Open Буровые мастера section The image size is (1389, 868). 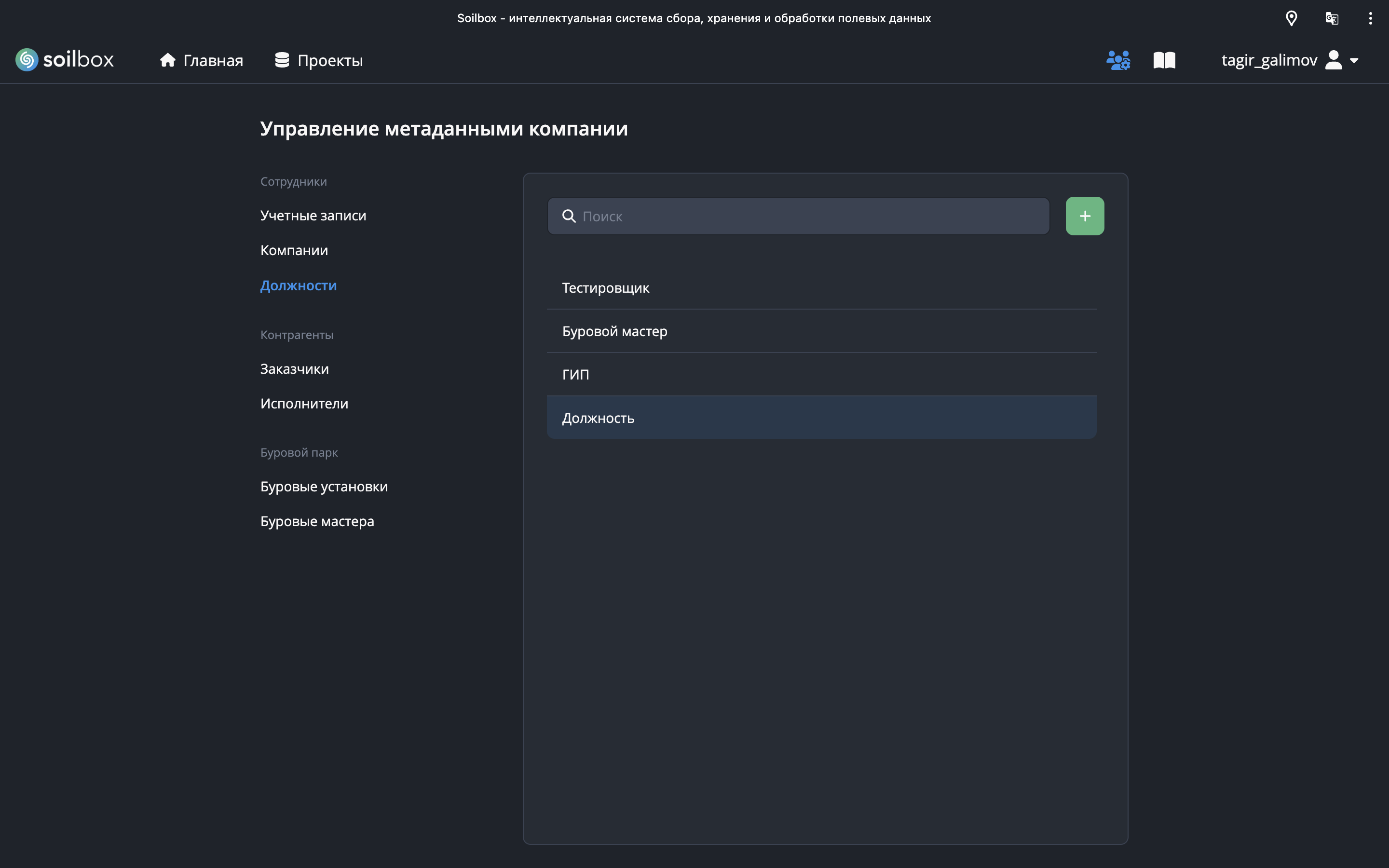(x=317, y=521)
